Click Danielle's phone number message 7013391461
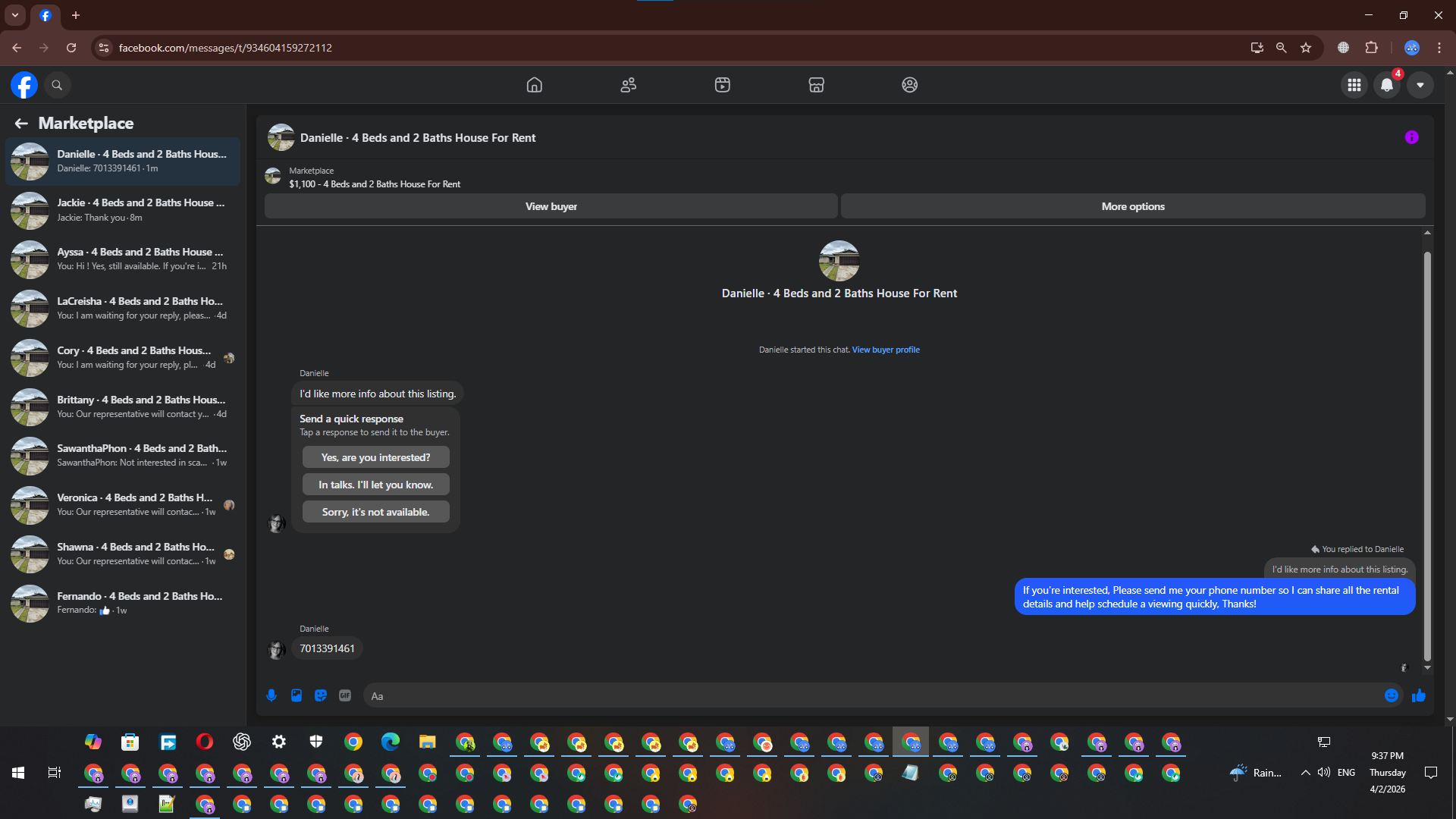 [327, 648]
